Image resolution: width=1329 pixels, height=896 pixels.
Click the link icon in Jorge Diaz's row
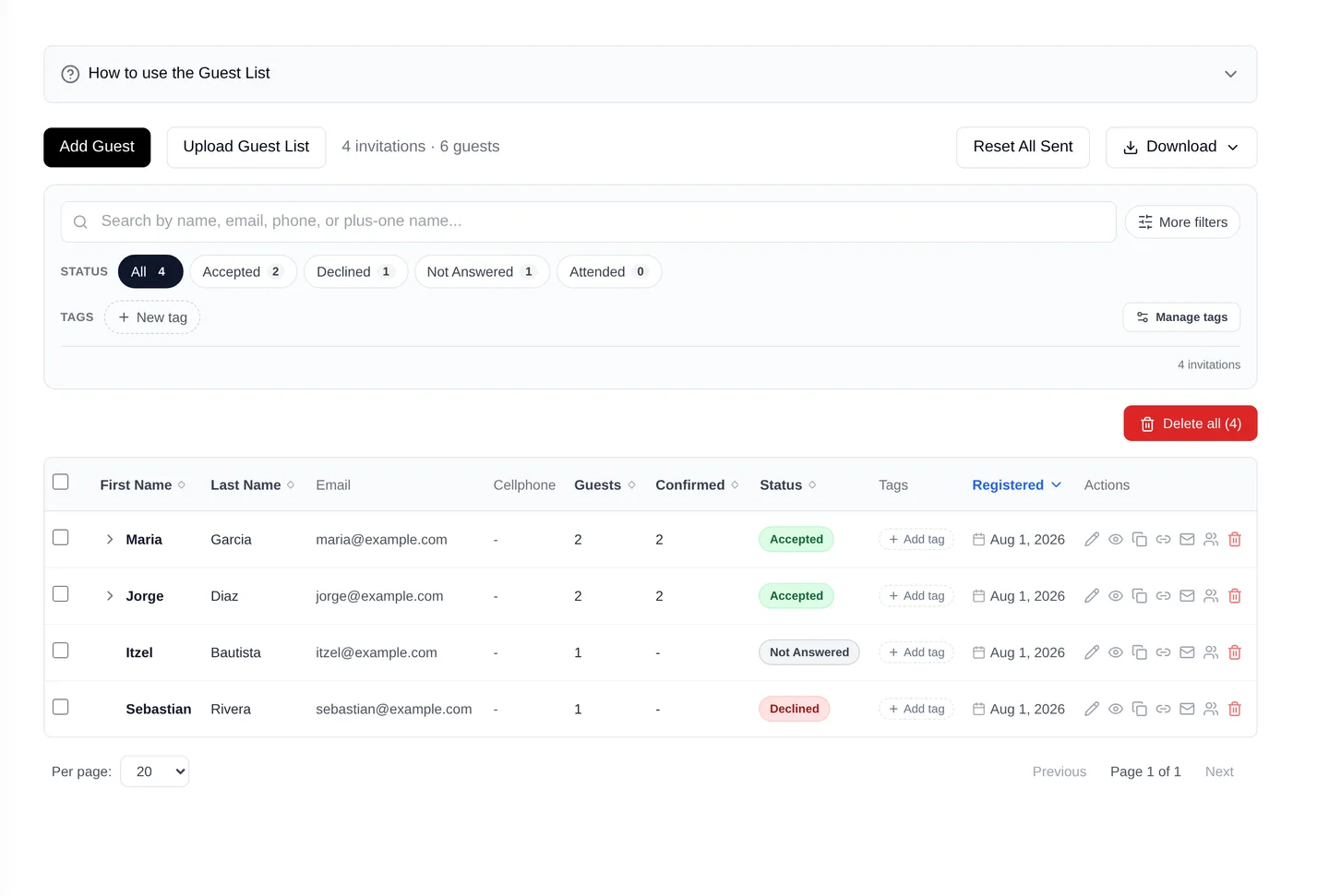(x=1164, y=596)
